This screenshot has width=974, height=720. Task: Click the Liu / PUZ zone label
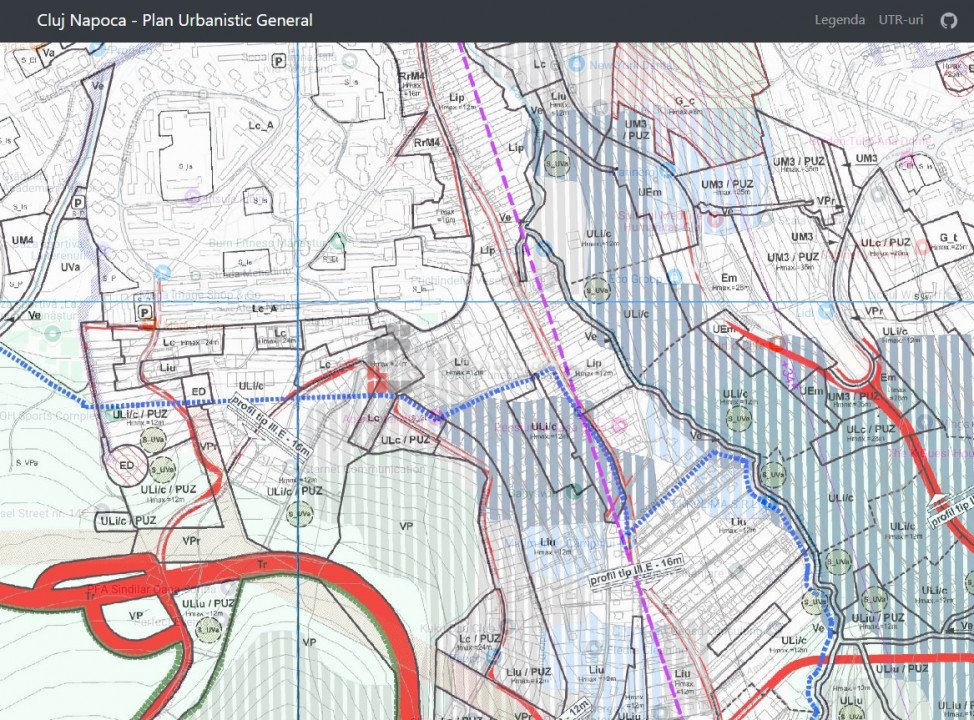[x=528, y=671]
